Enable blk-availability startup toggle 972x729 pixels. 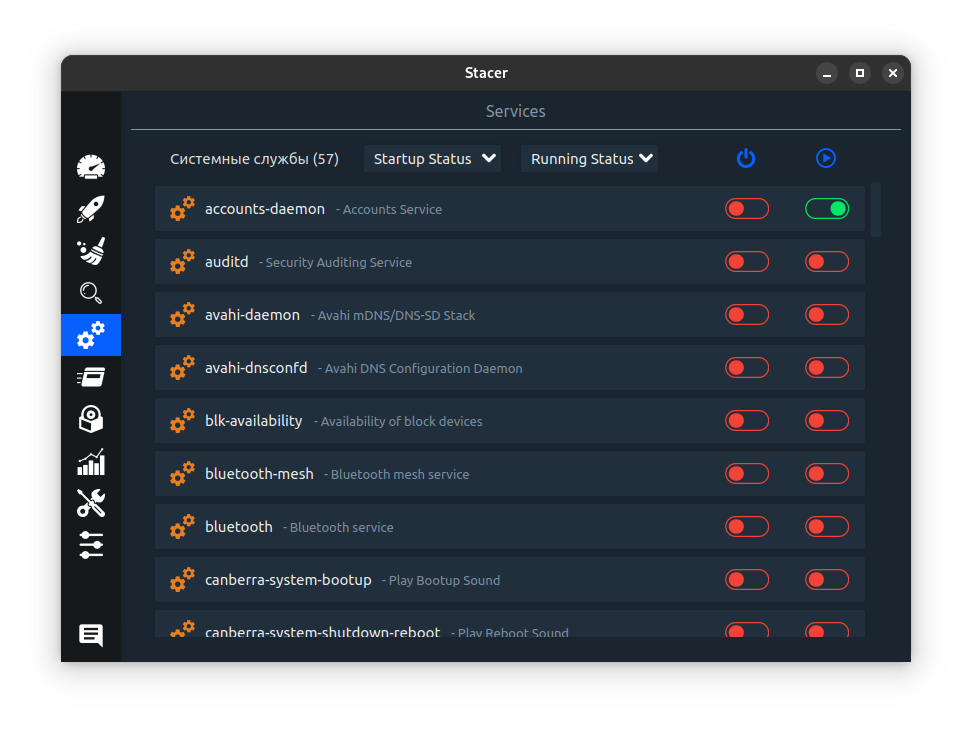tap(747, 421)
